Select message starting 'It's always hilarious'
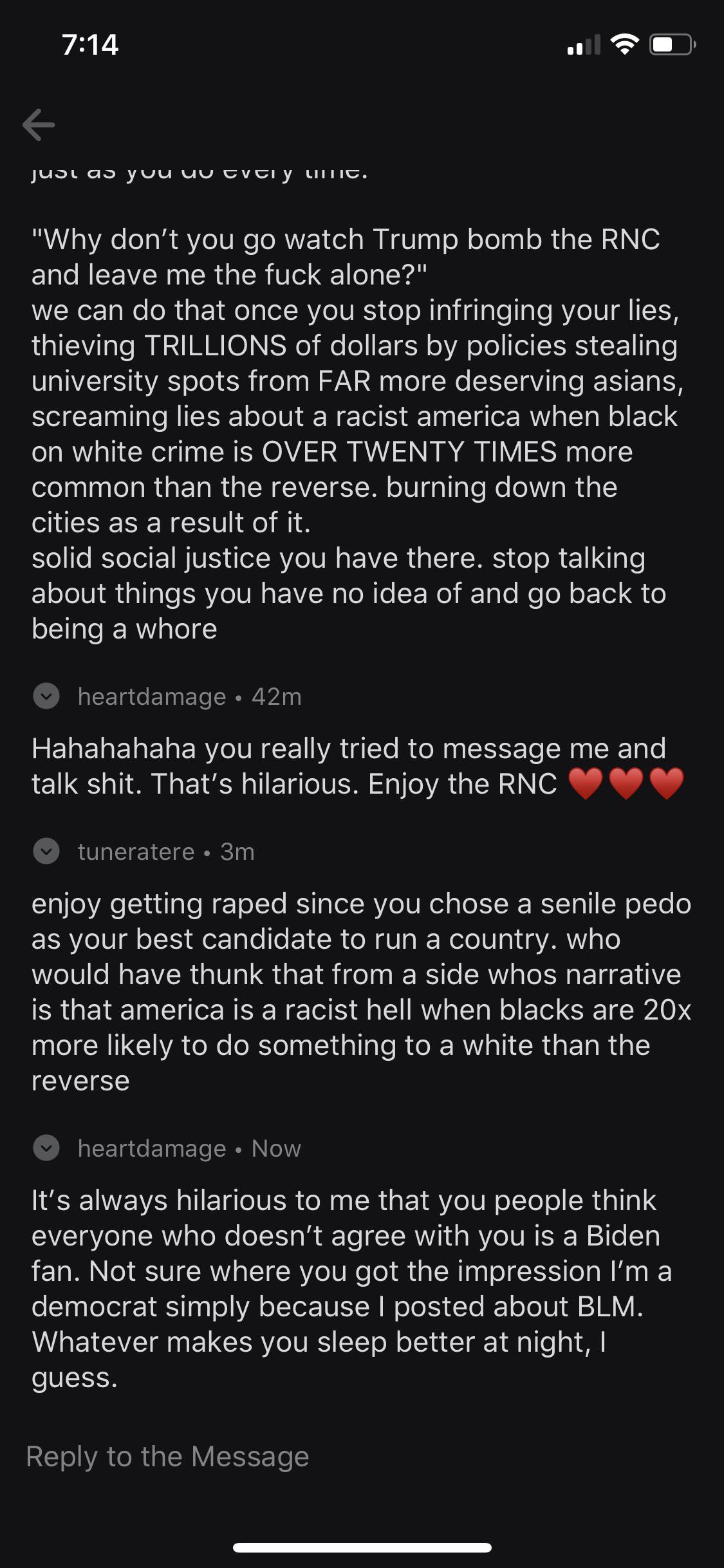This screenshot has width=724, height=1568. pos(348,1289)
